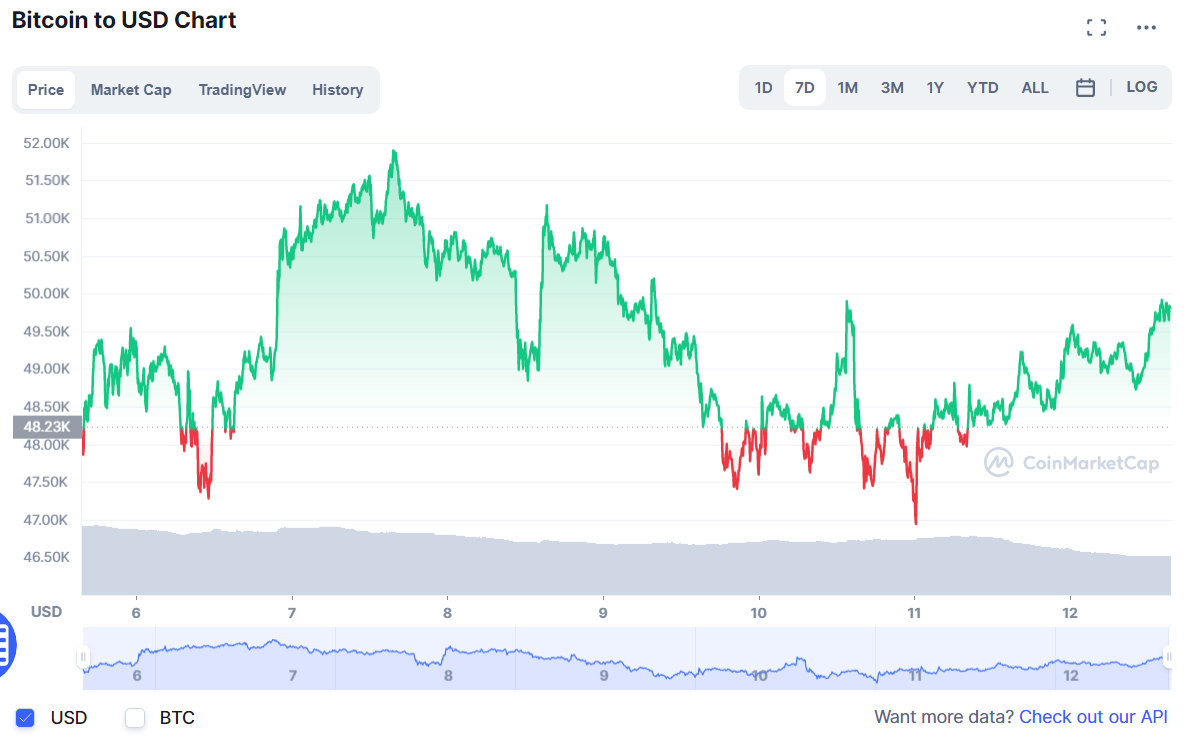Open the date range calendar picker
This screenshot has width=1190, height=754.
[1086, 87]
